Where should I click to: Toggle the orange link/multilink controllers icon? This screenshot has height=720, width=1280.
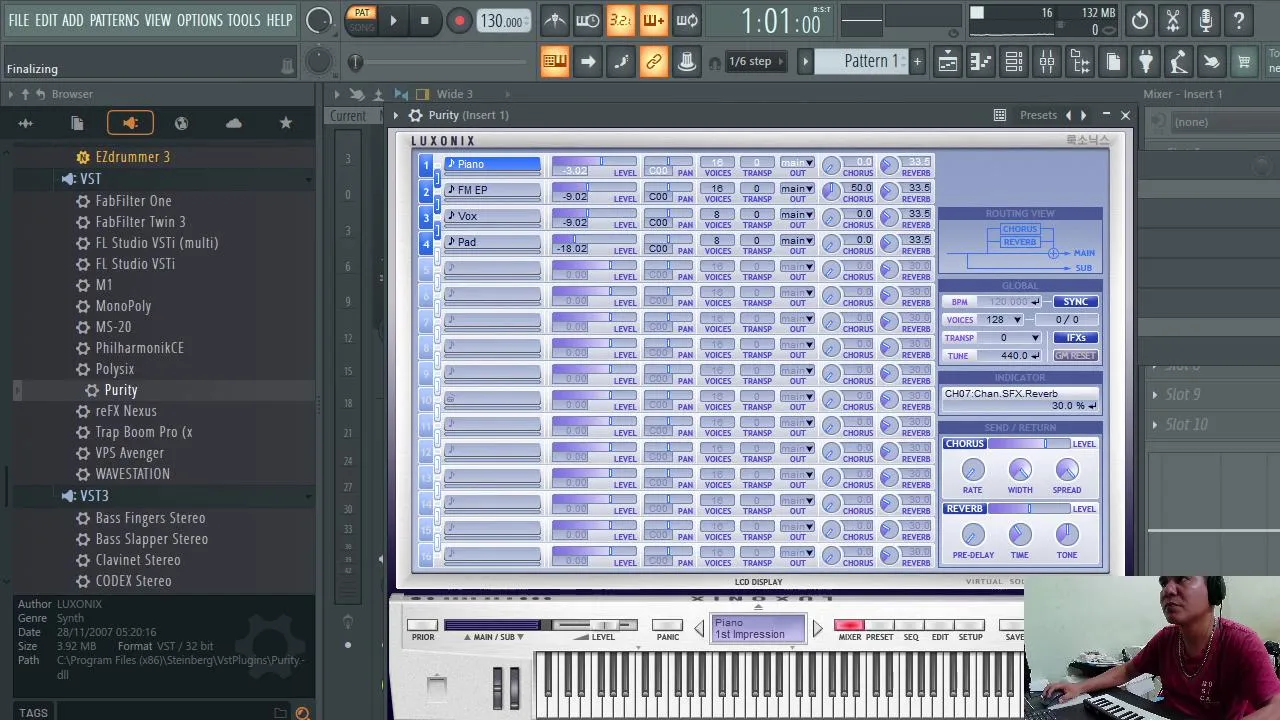654,62
